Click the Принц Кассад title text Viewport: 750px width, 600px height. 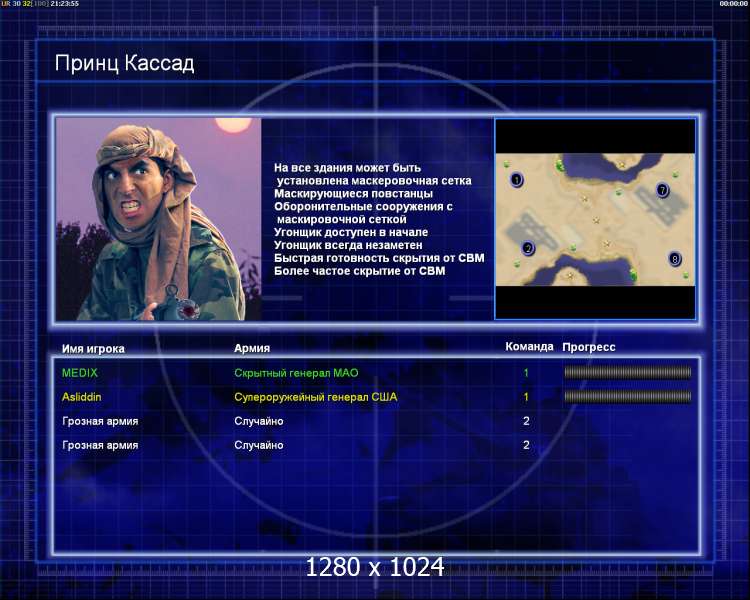click(x=124, y=65)
